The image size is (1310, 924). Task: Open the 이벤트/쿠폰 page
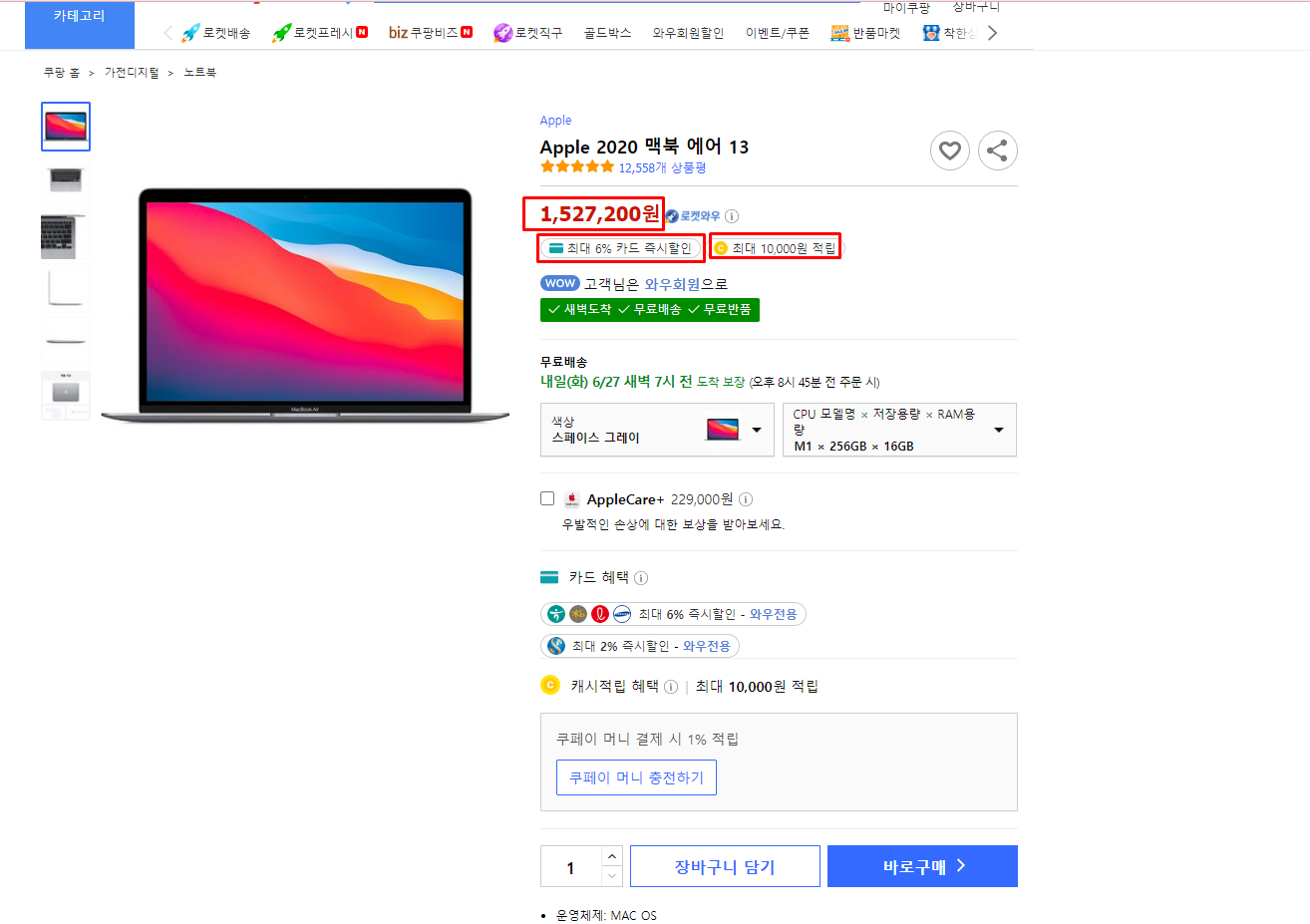tap(777, 33)
